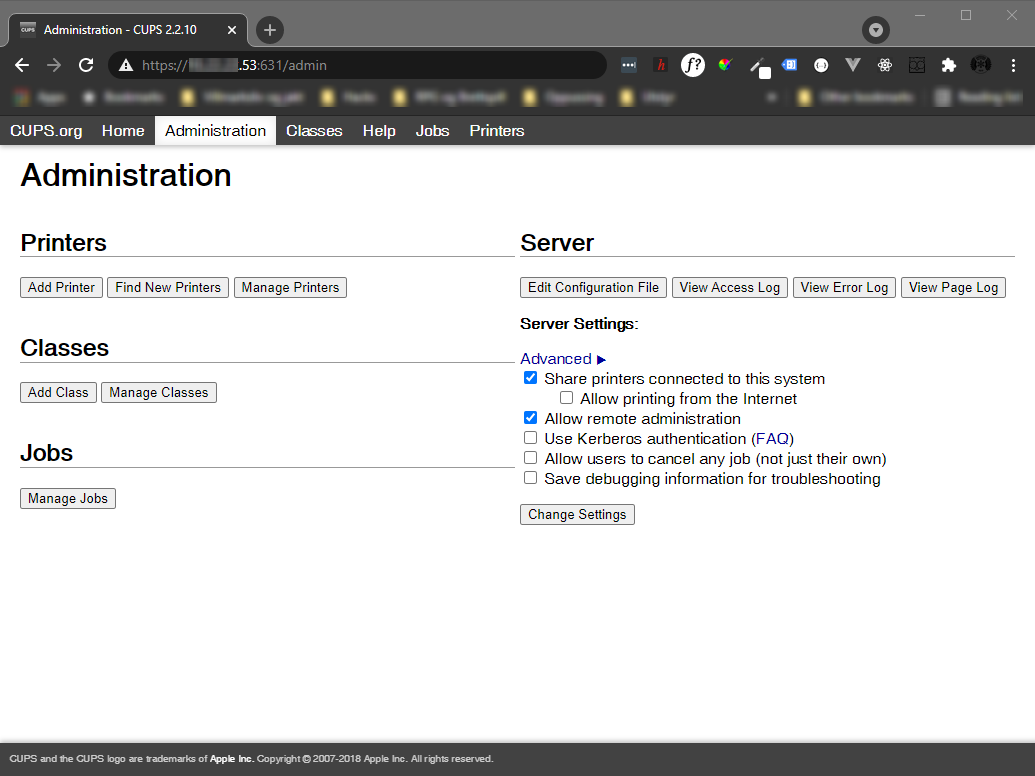
Task: Open the CUPS.org navigation link
Action: pyautogui.click(x=46, y=131)
